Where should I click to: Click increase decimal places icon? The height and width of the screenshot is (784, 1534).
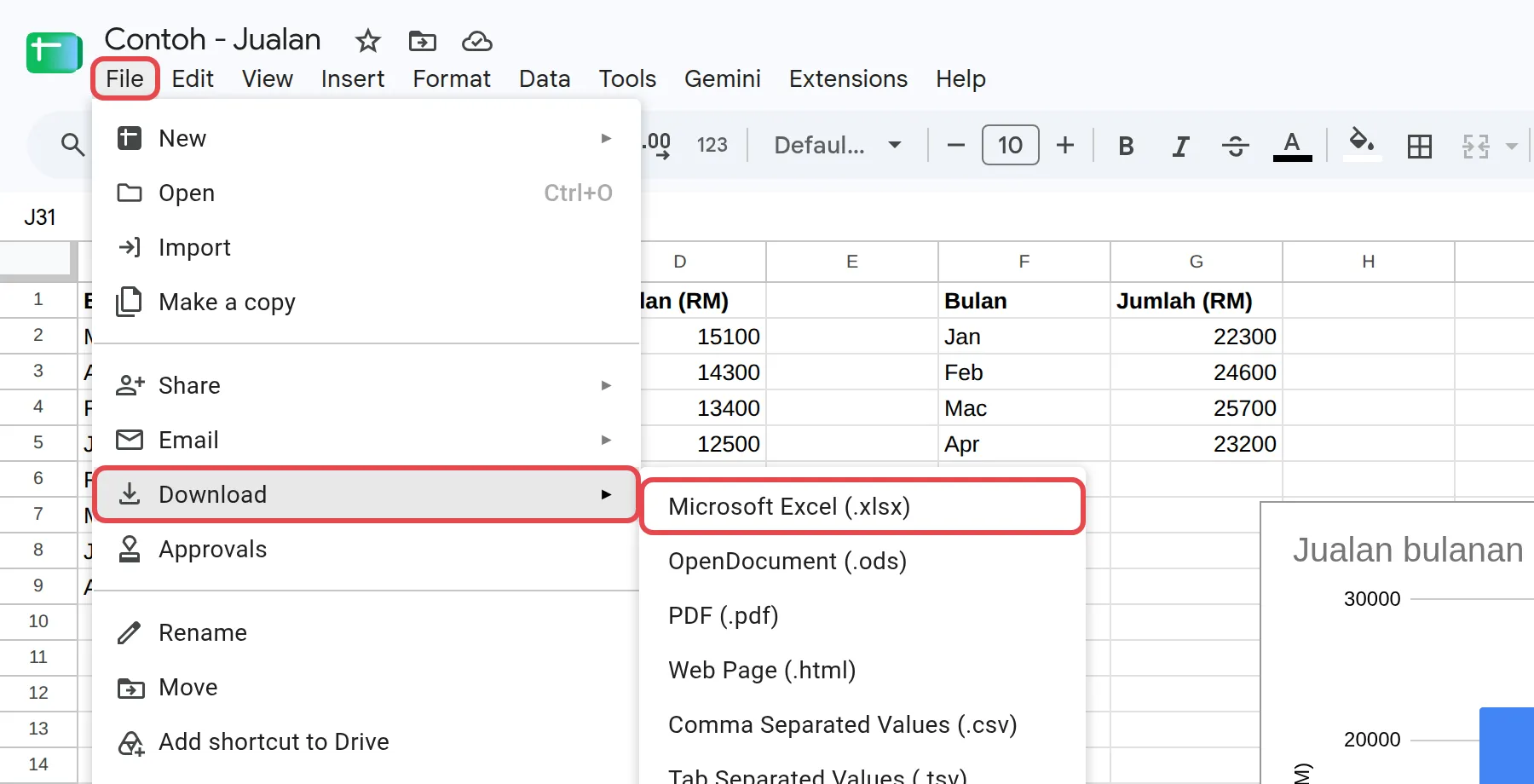[x=657, y=145]
